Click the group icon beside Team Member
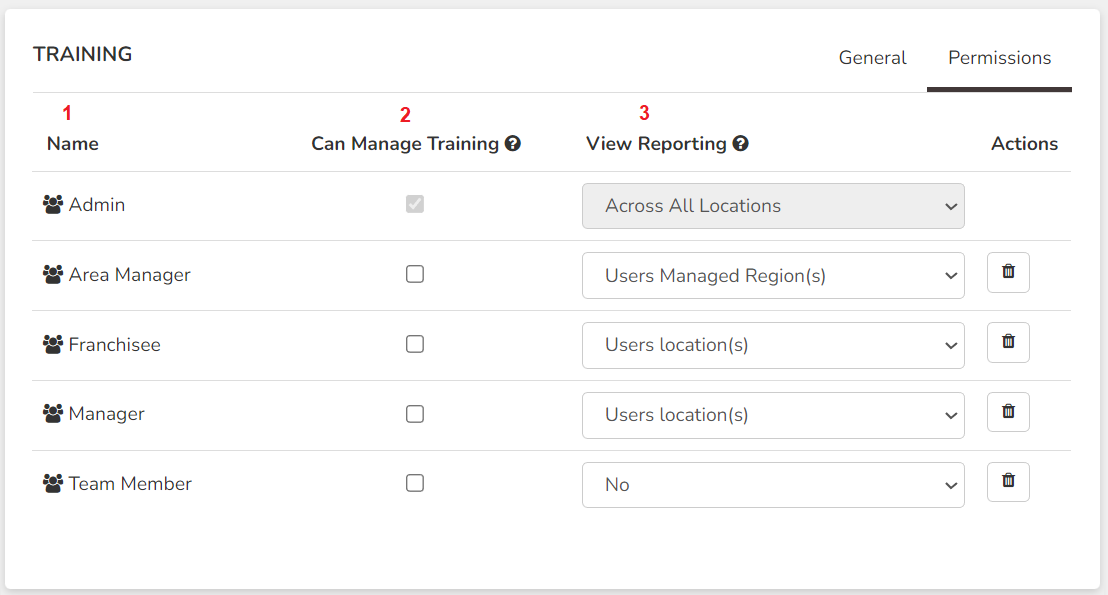The width and height of the screenshot is (1108, 595). tap(52, 484)
